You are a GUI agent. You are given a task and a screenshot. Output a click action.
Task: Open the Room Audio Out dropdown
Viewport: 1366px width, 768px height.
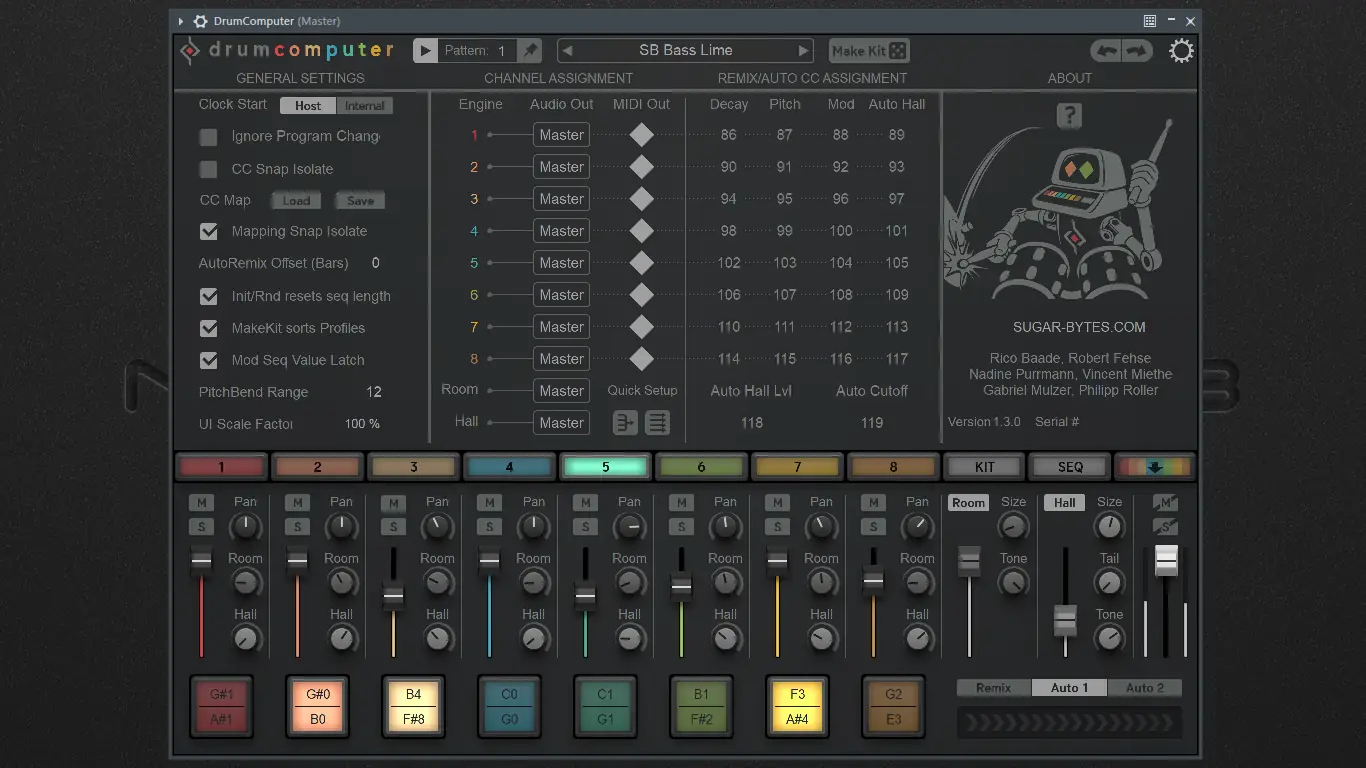(x=561, y=391)
